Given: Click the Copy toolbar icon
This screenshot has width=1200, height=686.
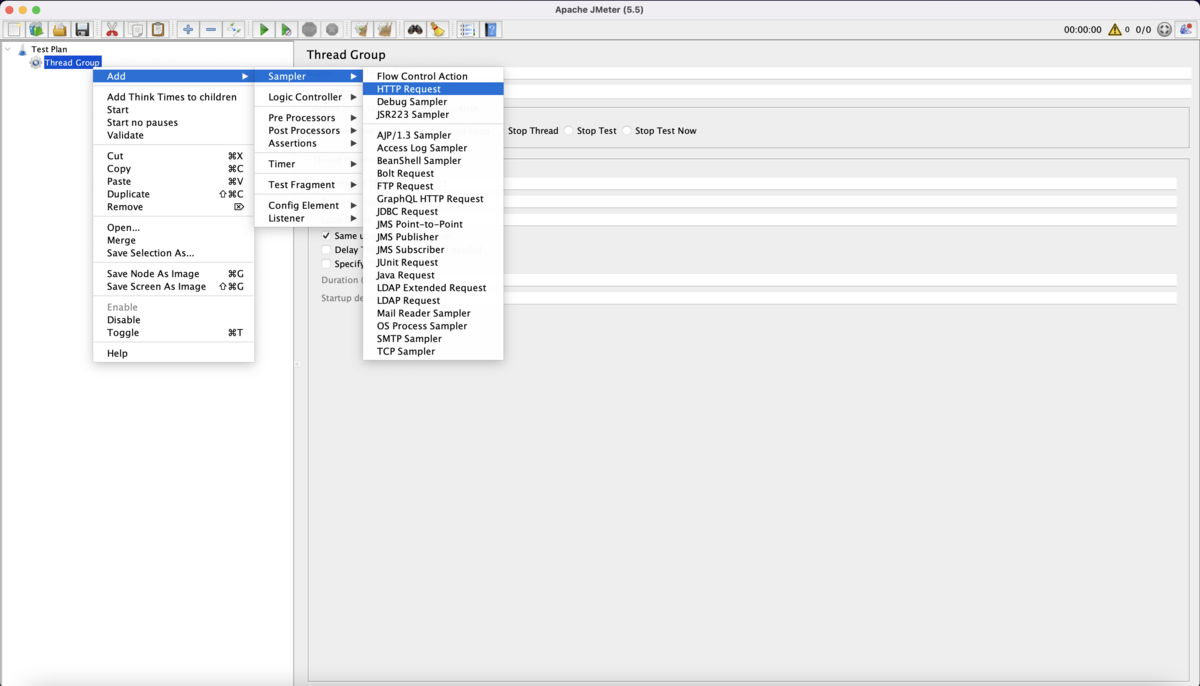Looking at the screenshot, I should point(135,30).
